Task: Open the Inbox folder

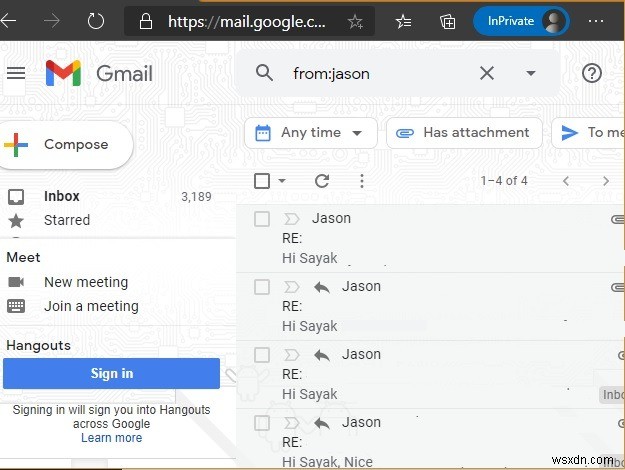Action: (x=62, y=196)
